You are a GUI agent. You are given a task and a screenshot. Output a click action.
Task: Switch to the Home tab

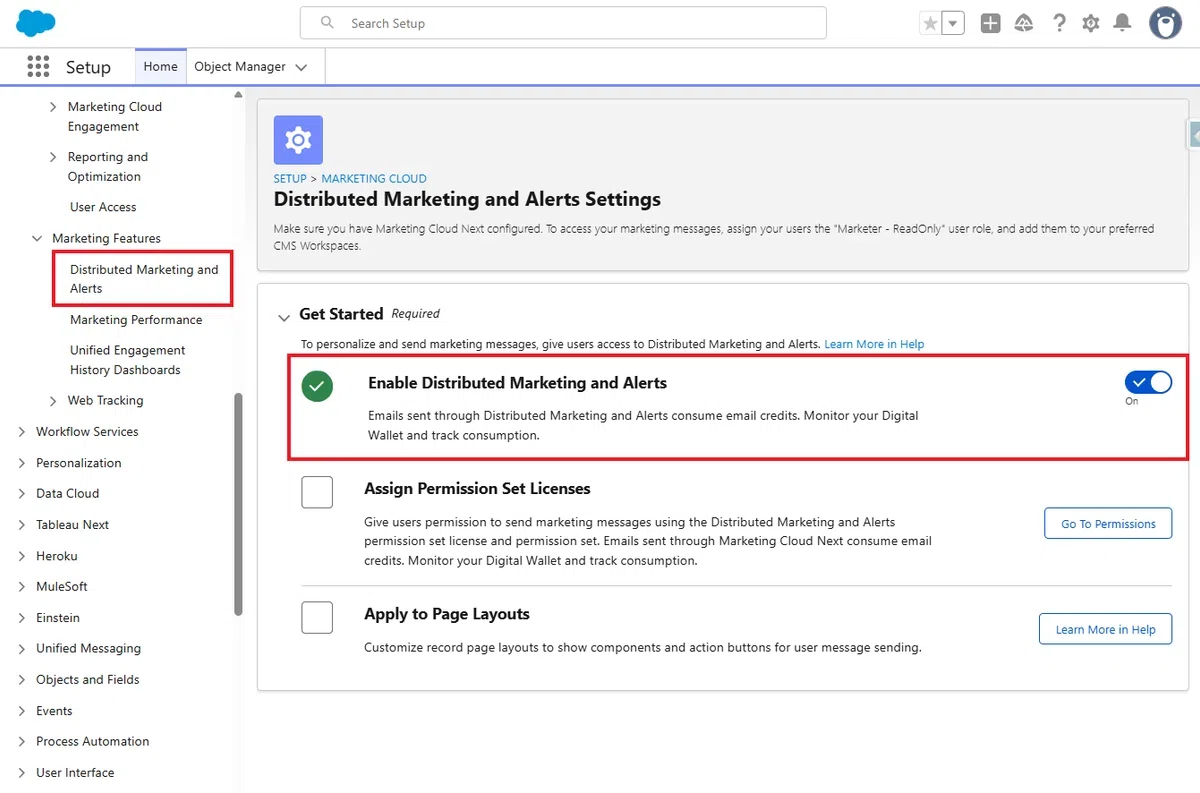[160, 67]
